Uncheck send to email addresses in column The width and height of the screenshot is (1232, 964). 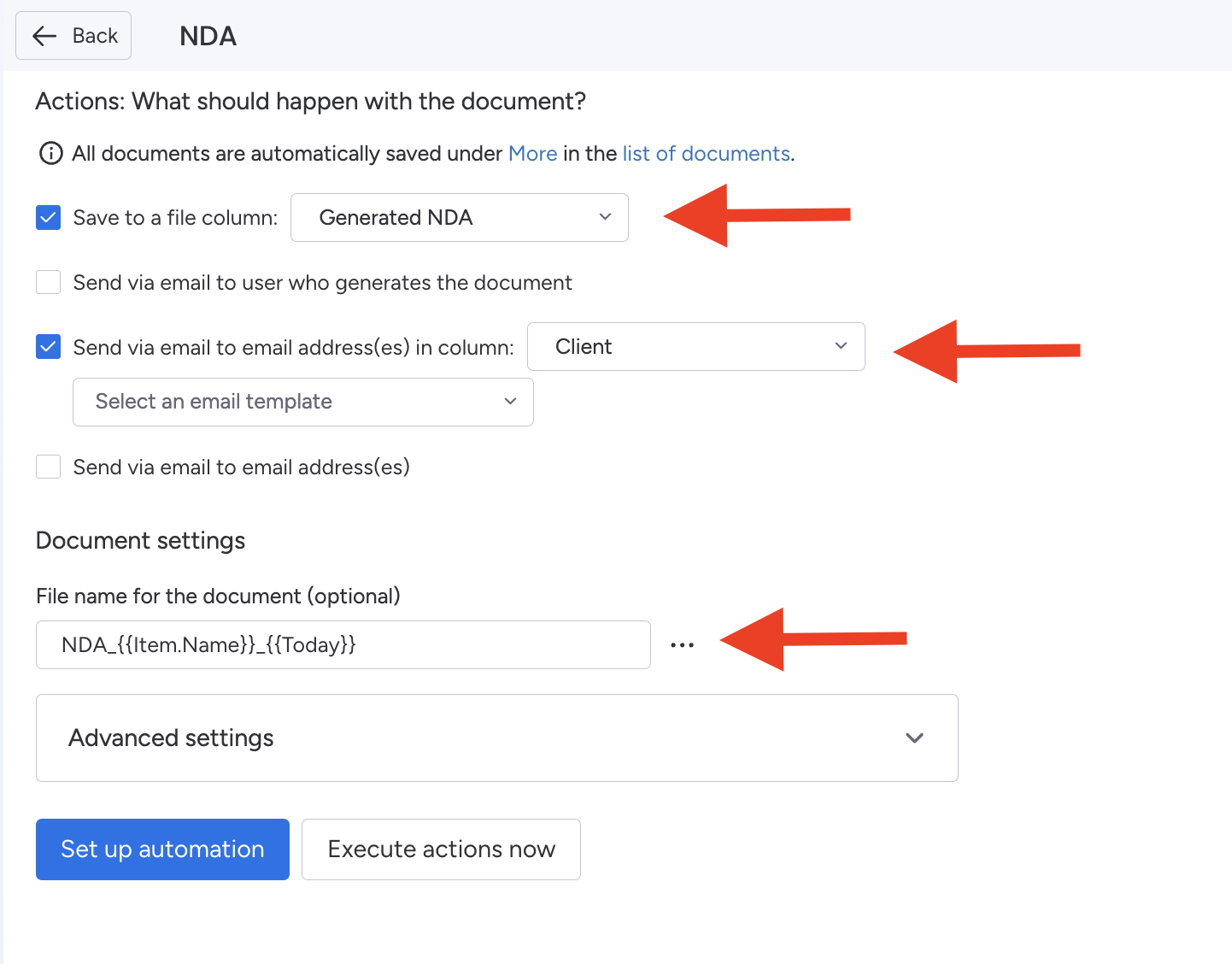49,347
